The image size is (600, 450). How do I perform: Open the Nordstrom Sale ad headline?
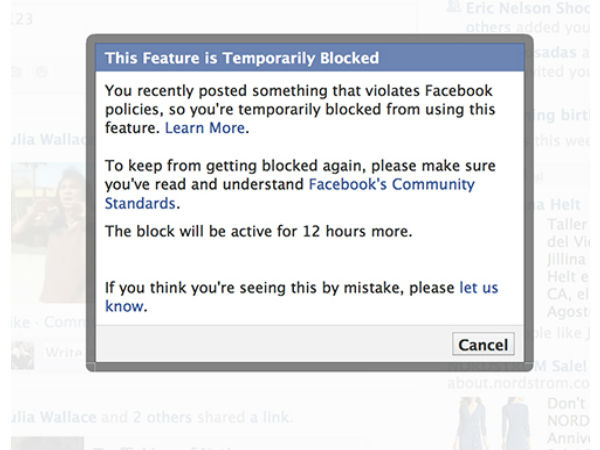[x=560, y=364]
